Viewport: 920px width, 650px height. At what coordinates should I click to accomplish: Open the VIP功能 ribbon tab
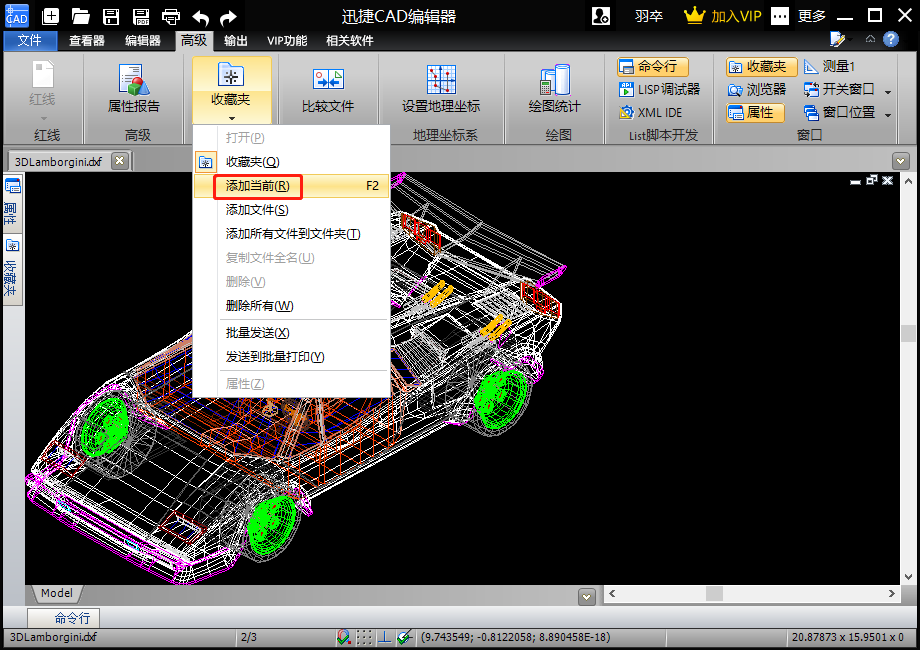(287, 40)
